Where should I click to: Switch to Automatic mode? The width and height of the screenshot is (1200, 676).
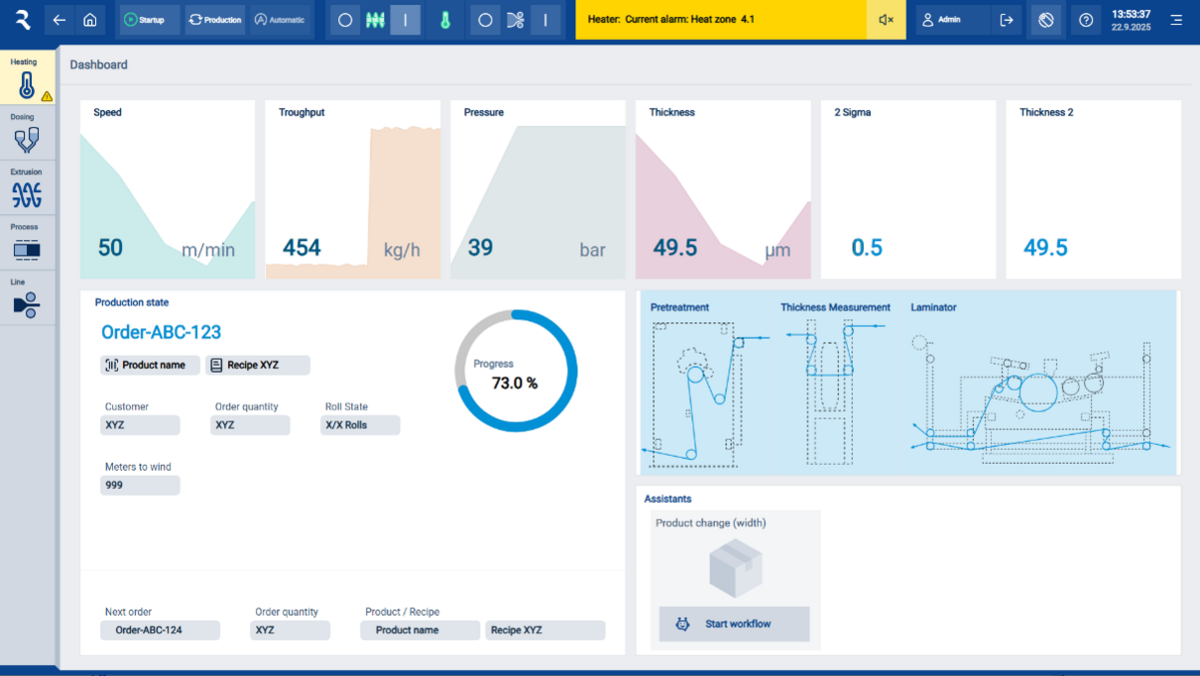pos(279,19)
